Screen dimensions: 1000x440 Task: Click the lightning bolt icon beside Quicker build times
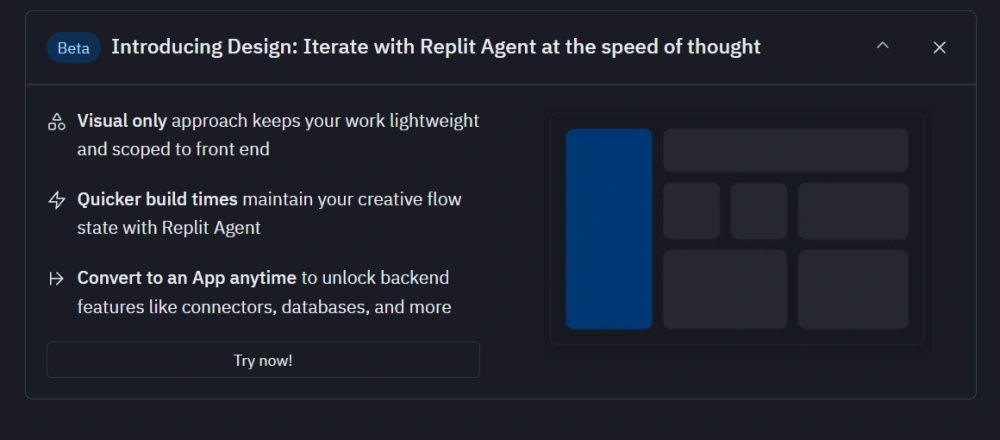[x=57, y=200]
